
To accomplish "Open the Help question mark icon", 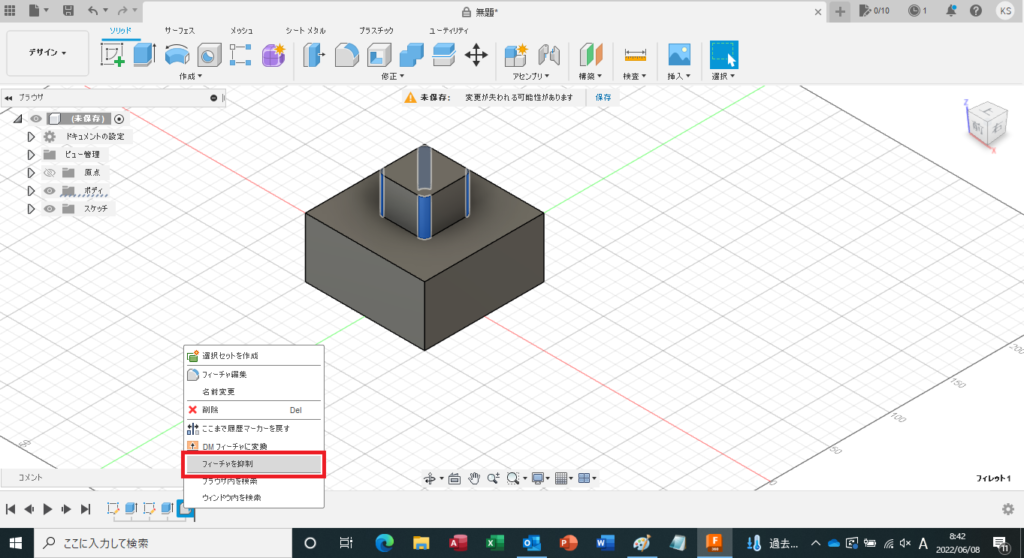I will [x=976, y=10].
